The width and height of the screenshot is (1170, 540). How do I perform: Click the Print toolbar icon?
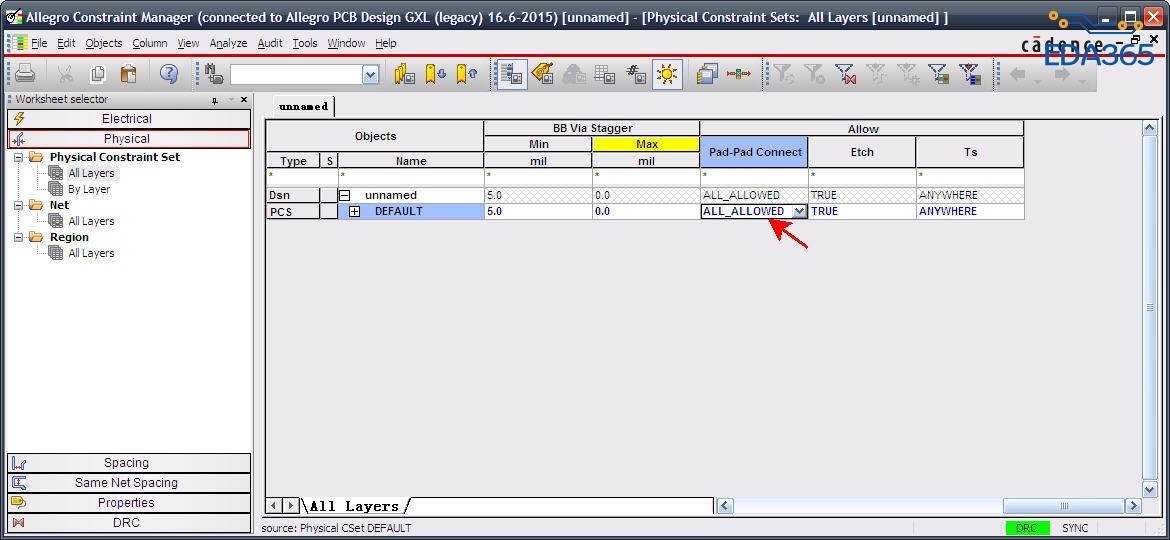click(x=25, y=74)
